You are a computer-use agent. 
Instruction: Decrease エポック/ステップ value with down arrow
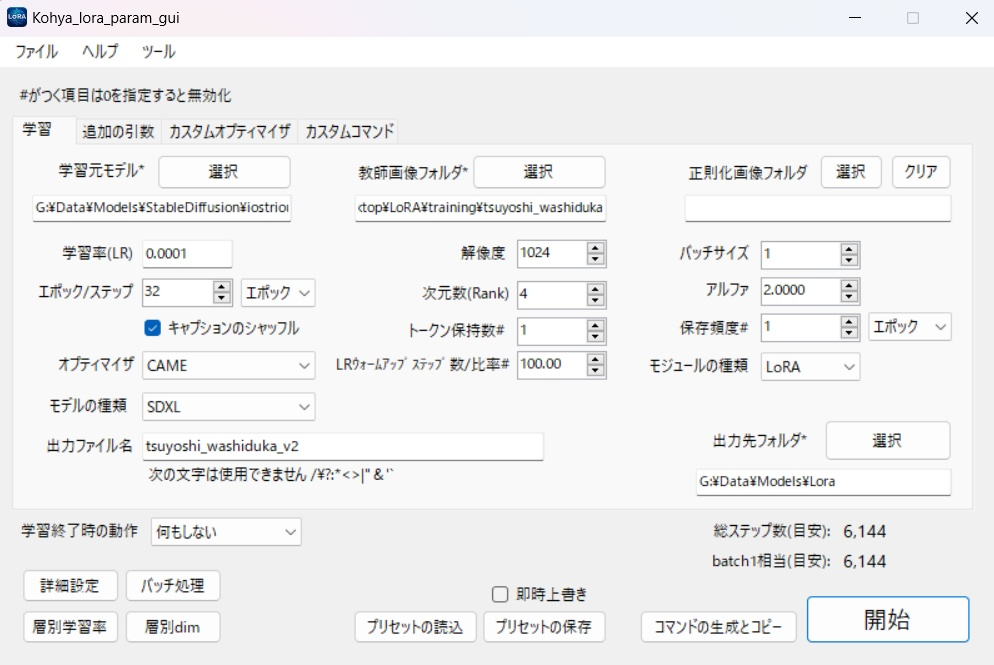(x=221, y=298)
